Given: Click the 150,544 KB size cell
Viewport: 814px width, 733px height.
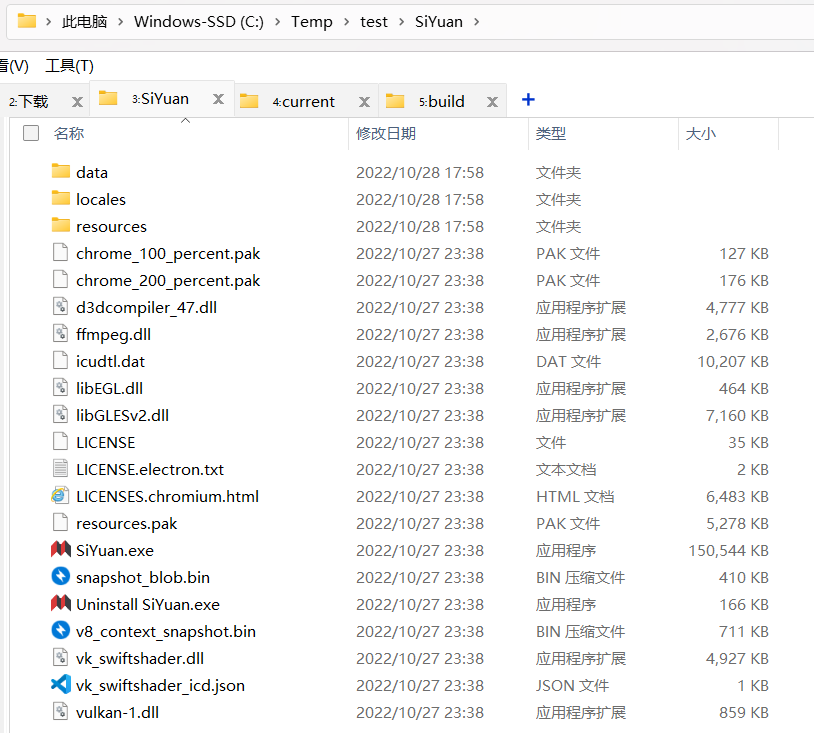Looking at the screenshot, I should (x=728, y=550).
